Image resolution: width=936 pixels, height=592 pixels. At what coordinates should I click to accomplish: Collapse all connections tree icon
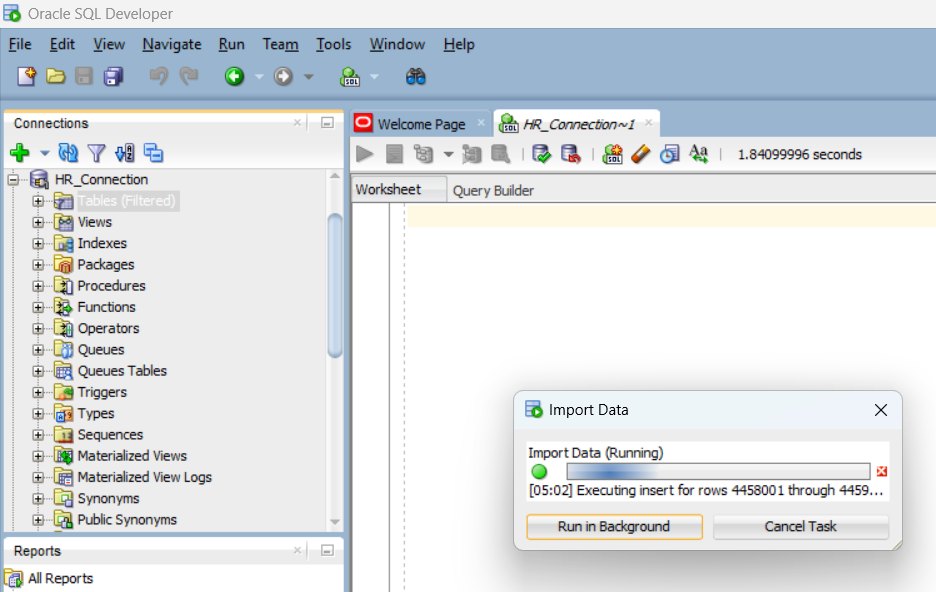coord(153,153)
